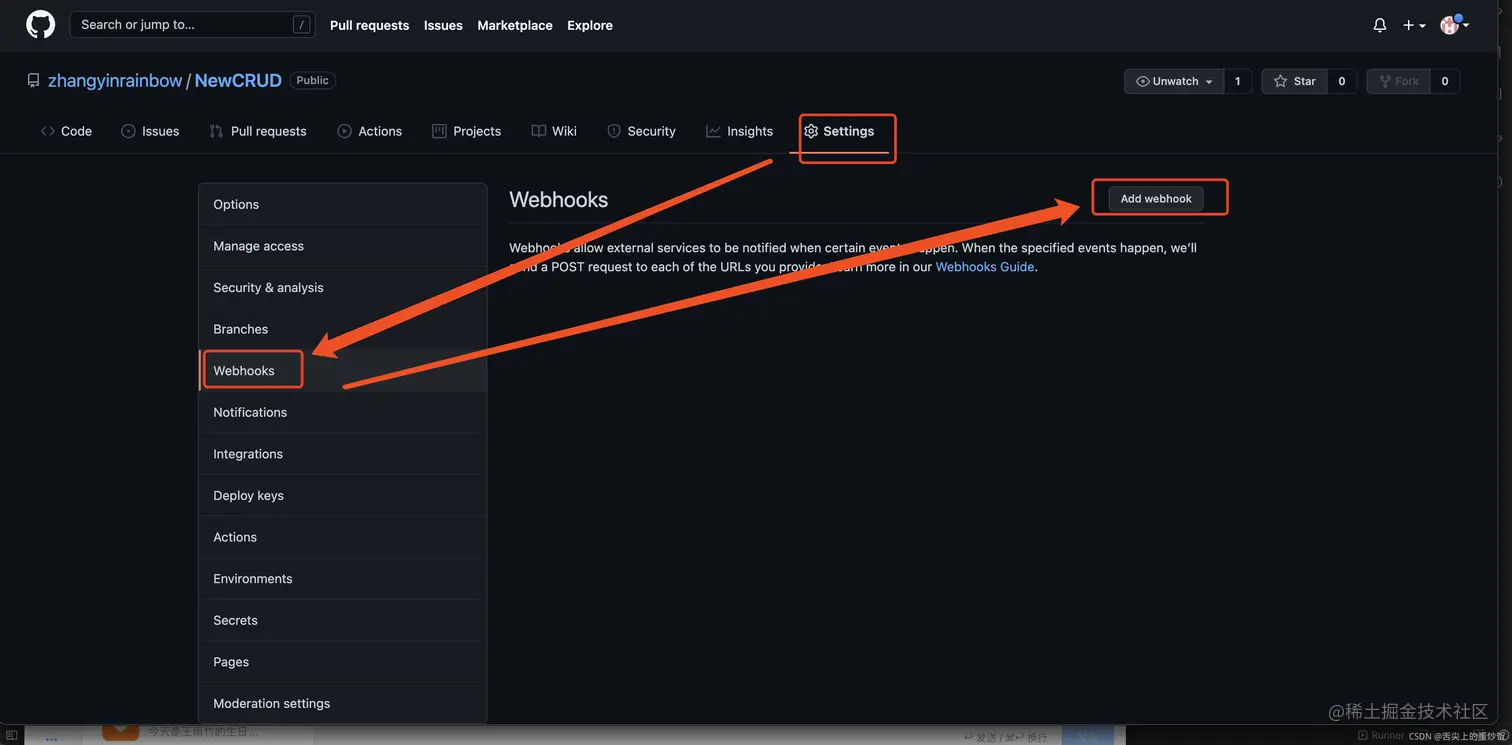Switch to the Insights tab
This screenshot has height=745, width=1512.
click(740, 131)
